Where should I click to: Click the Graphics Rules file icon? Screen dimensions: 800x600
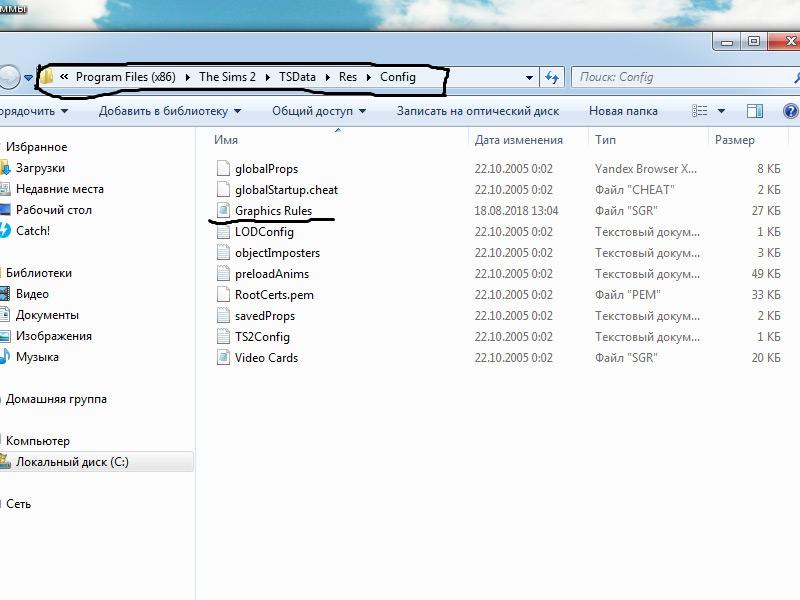(x=223, y=210)
